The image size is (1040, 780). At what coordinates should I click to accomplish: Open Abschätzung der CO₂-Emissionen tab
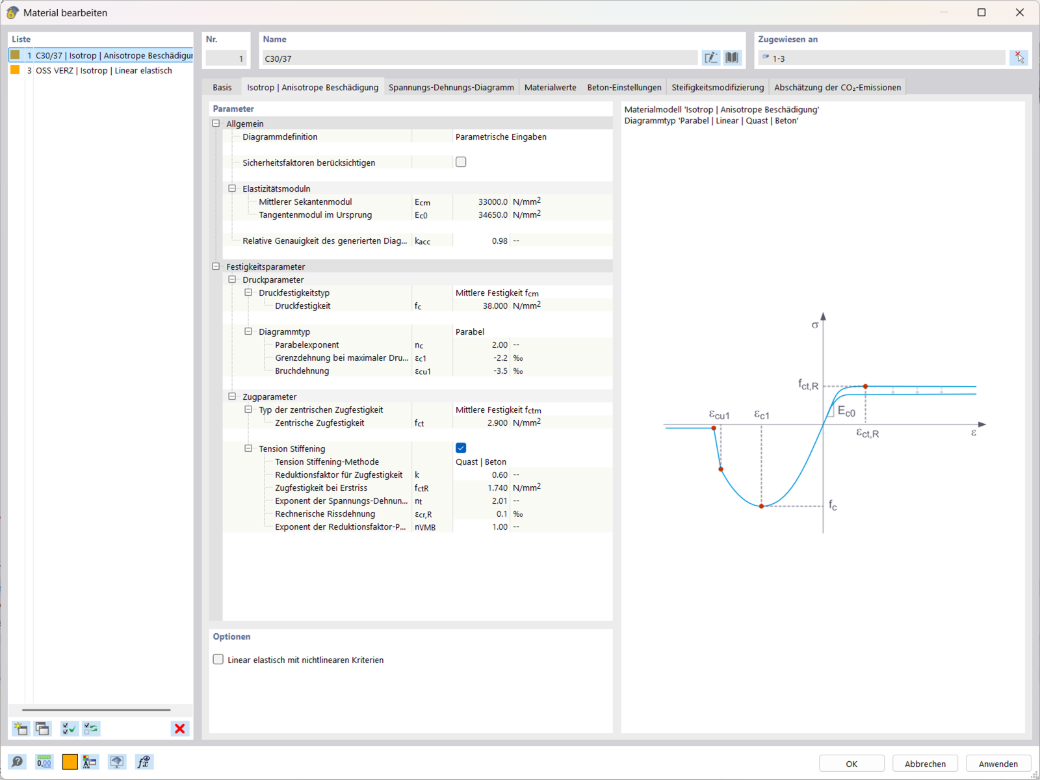[838, 87]
